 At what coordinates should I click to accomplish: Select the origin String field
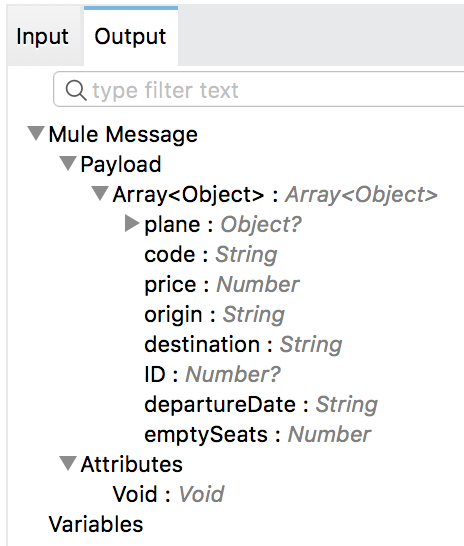point(214,314)
